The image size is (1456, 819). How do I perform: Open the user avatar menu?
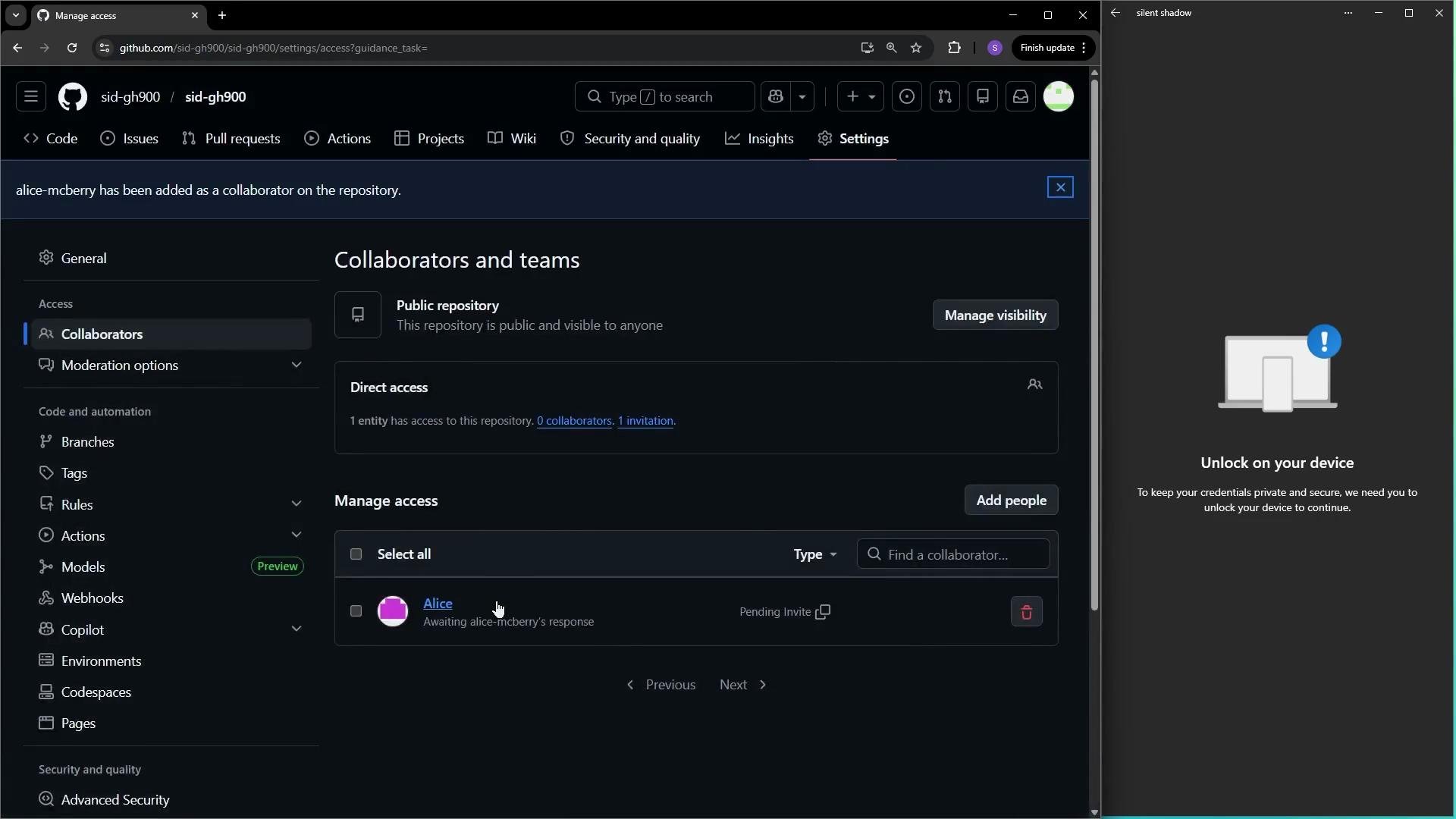(1059, 97)
